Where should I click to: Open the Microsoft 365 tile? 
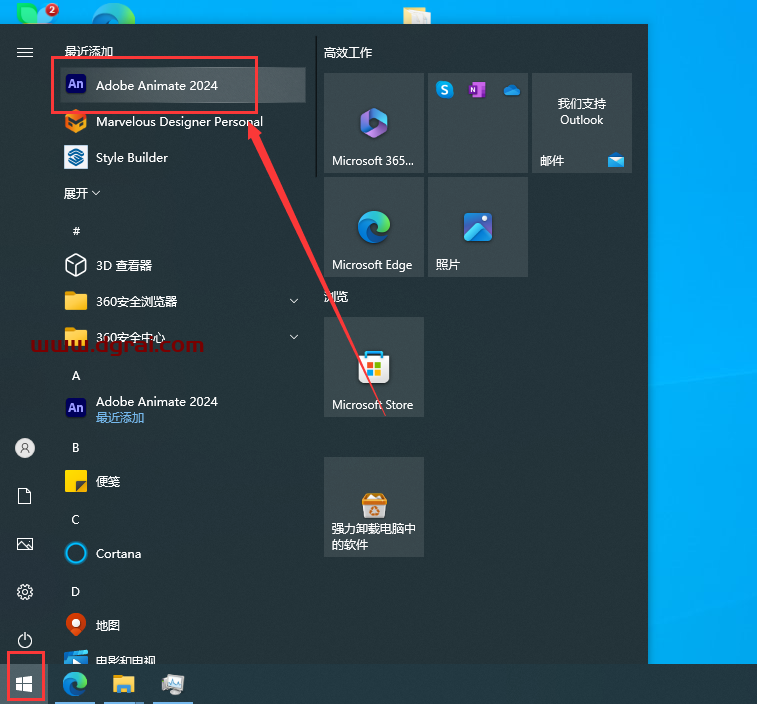(x=374, y=123)
